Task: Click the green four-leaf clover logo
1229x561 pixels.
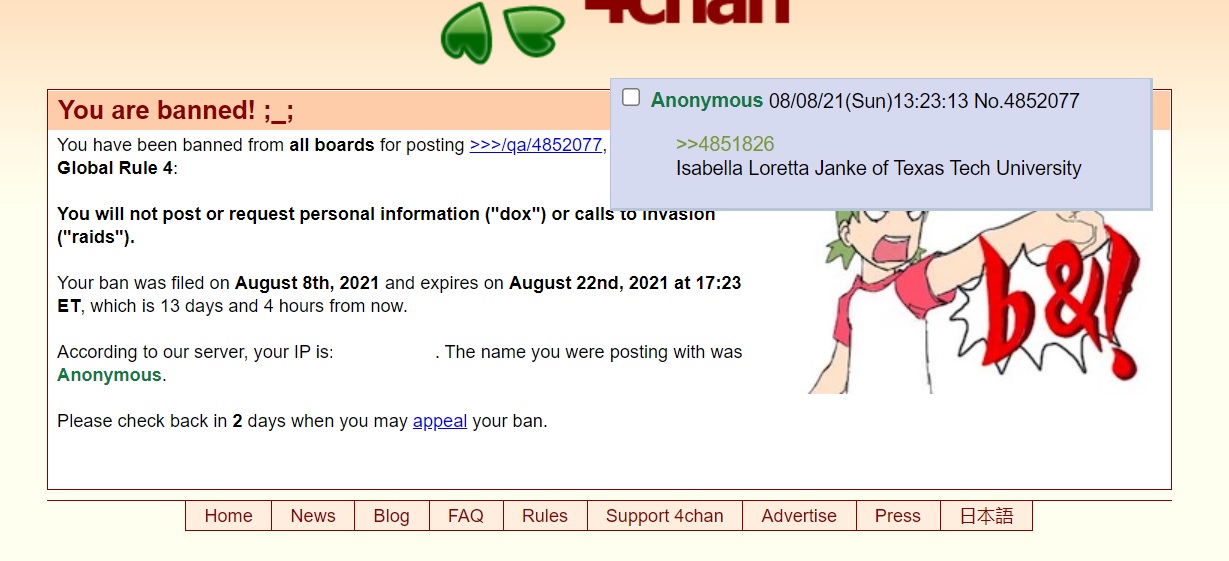Action: point(503,32)
